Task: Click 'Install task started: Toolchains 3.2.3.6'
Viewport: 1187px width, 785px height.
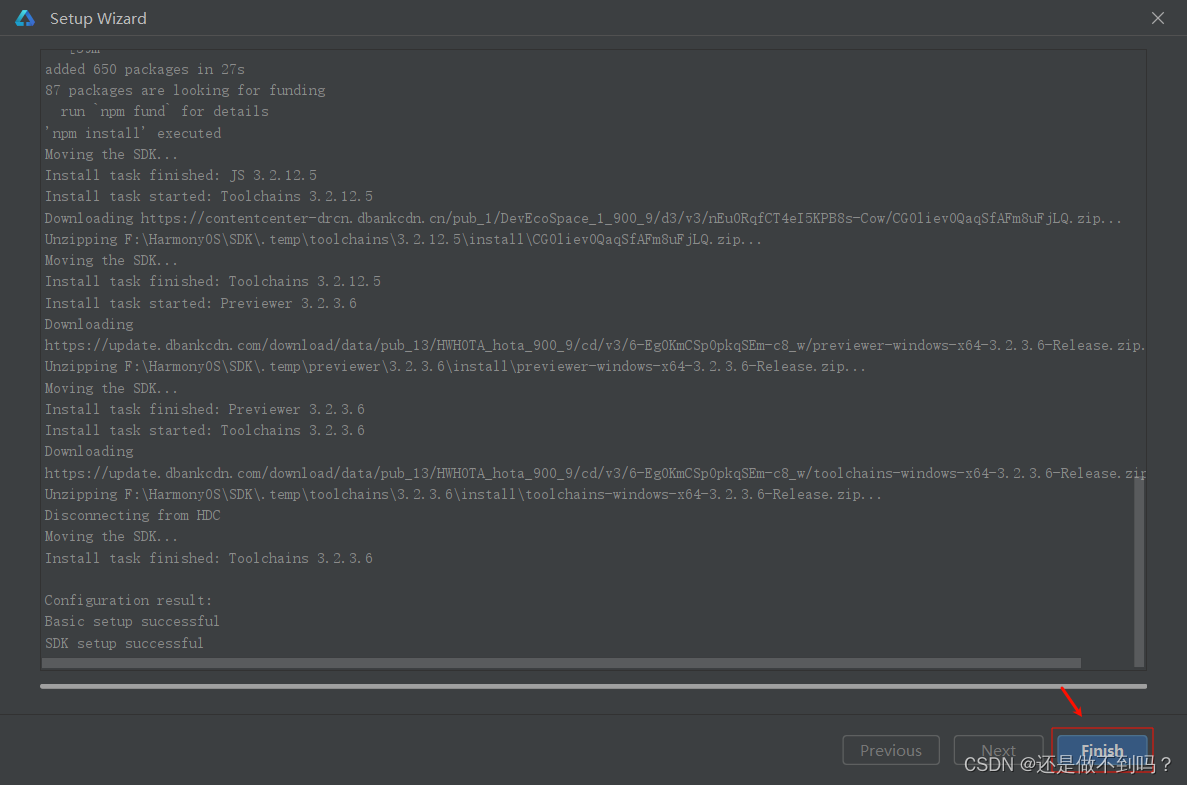Action: point(204,430)
